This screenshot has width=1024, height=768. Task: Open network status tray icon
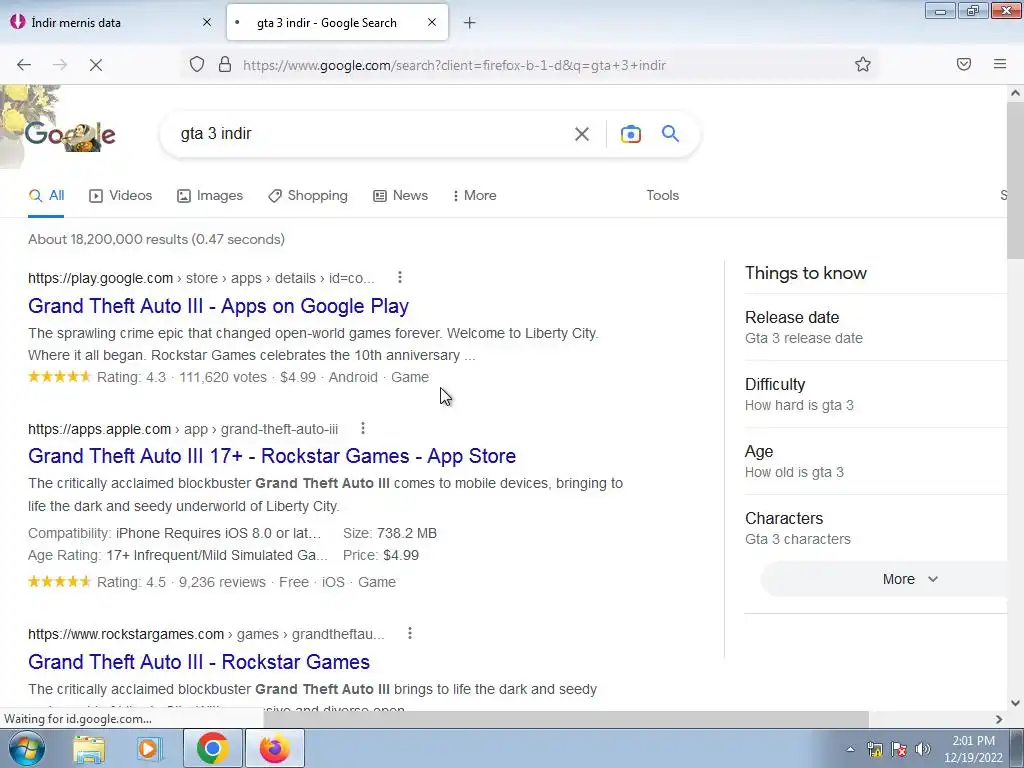(874, 749)
